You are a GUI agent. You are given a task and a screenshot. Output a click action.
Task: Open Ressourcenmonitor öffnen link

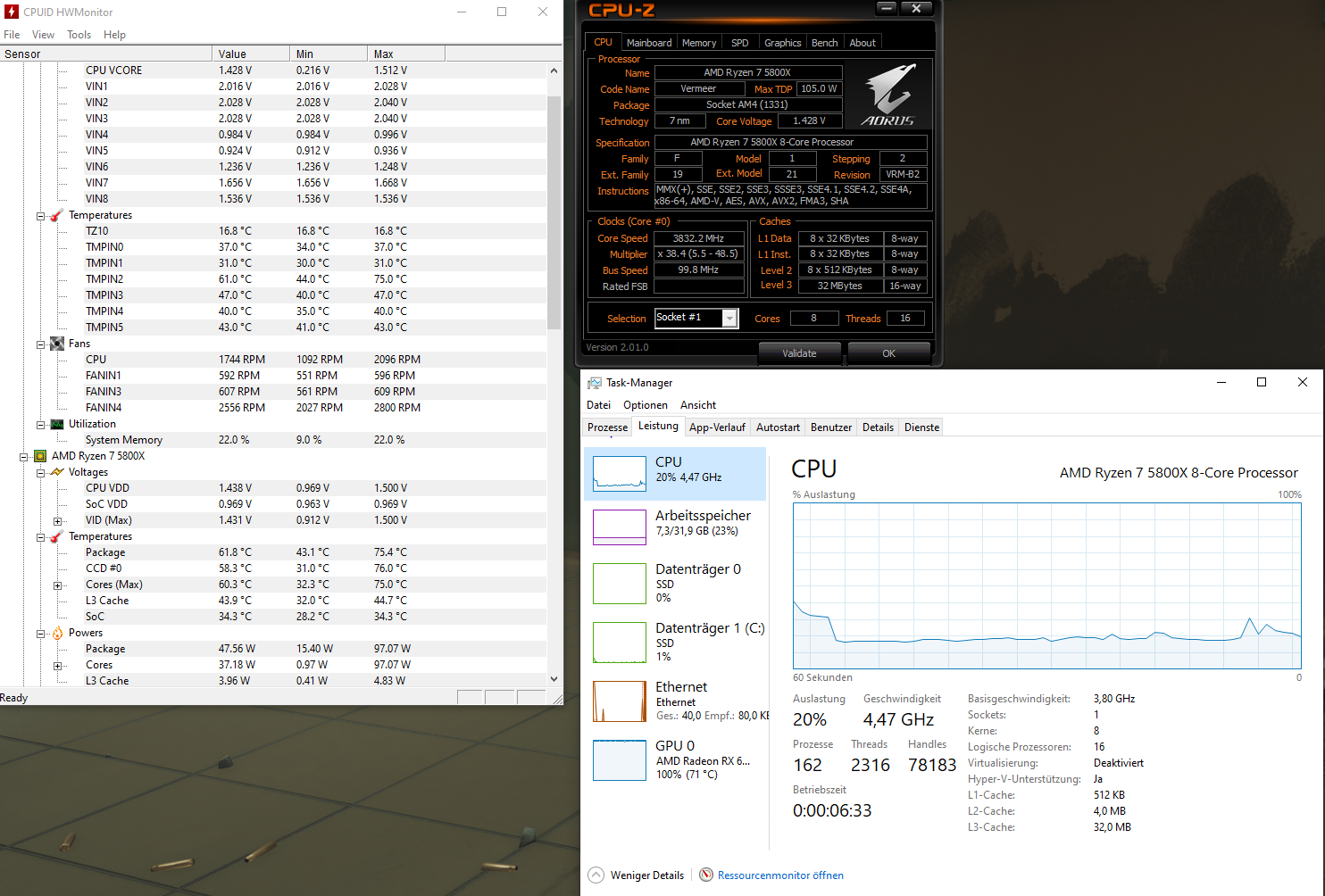pyautogui.click(x=780, y=875)
